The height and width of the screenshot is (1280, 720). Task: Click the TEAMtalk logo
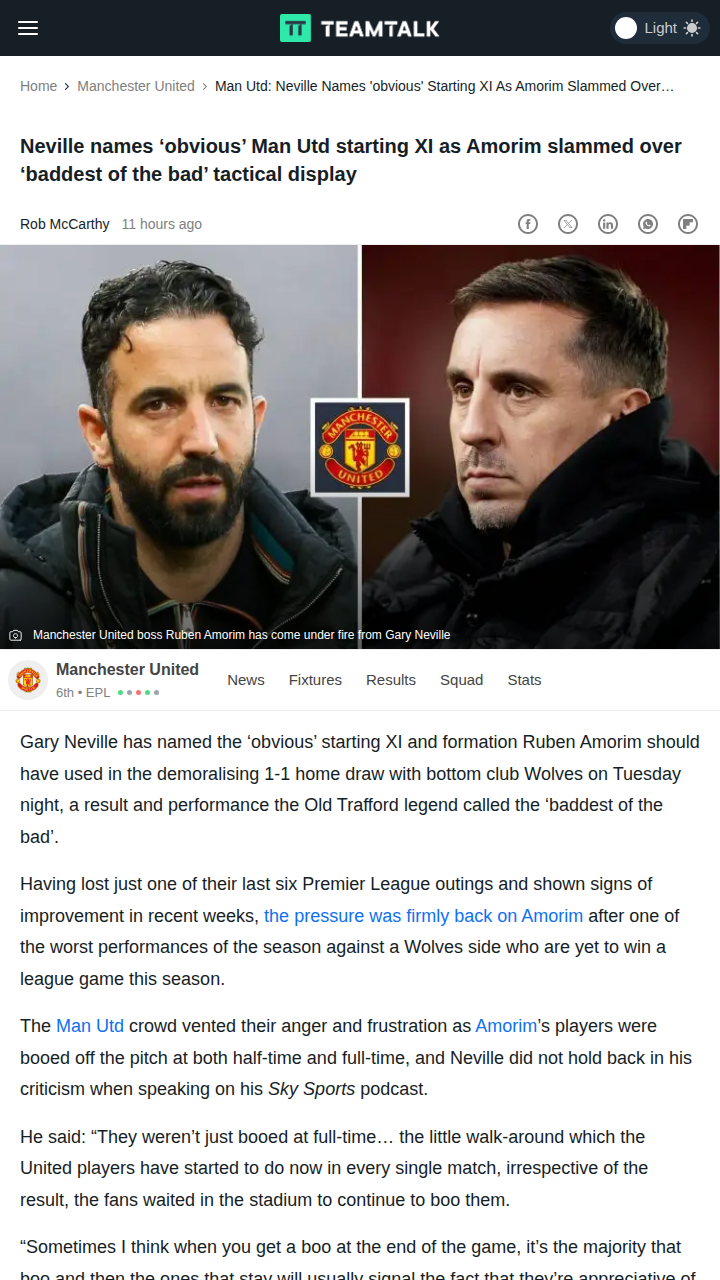click(x=360, y=28)
